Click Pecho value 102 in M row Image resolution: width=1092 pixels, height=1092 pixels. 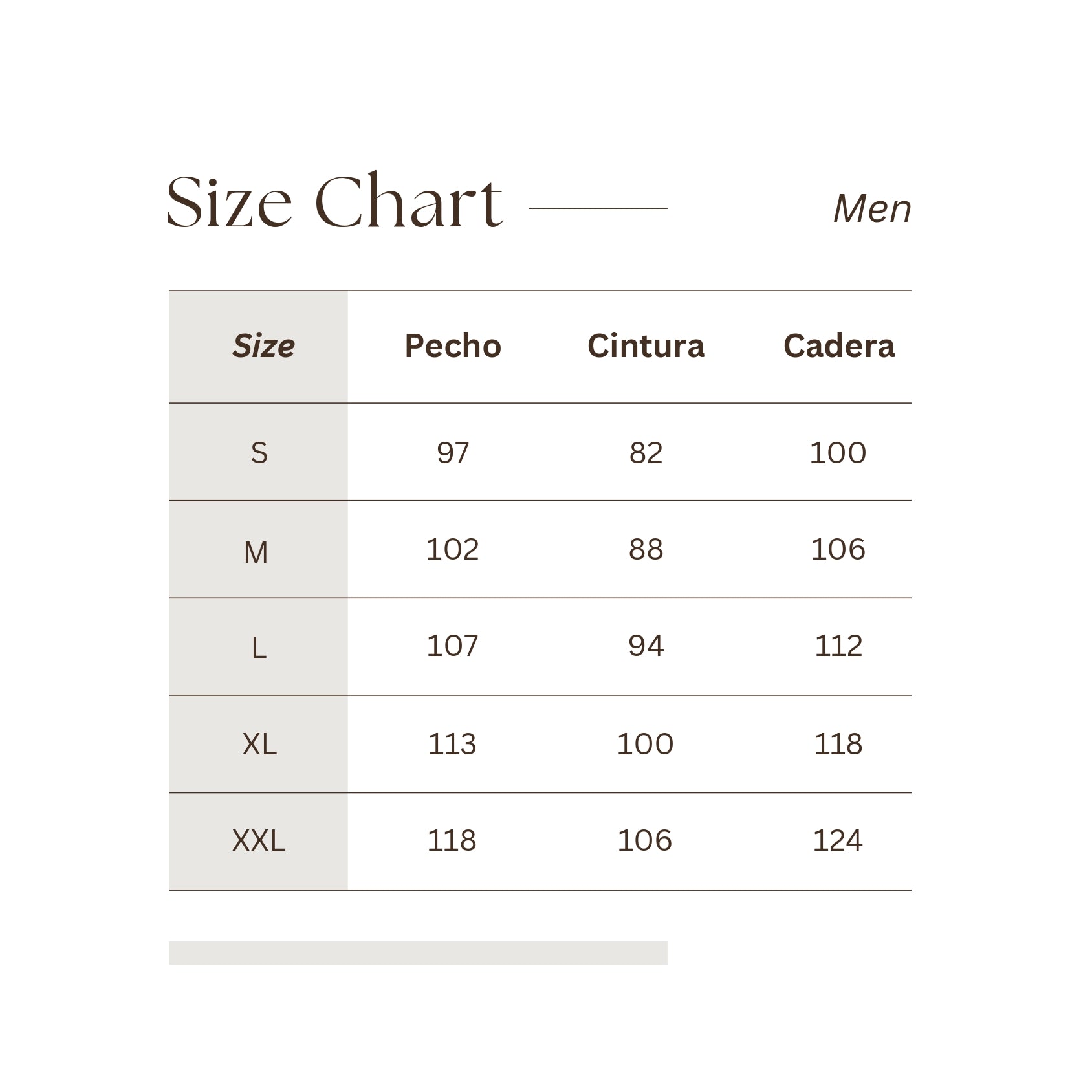[x=452, y=550]
